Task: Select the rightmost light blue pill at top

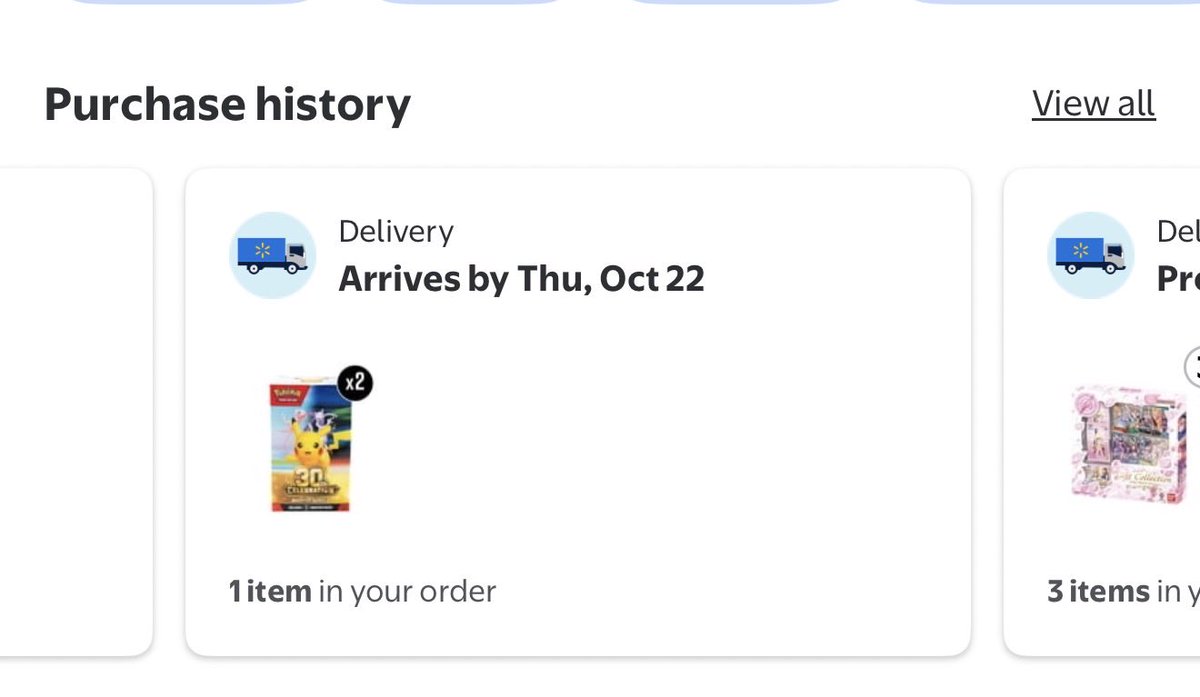Action: click(1050, 2)
